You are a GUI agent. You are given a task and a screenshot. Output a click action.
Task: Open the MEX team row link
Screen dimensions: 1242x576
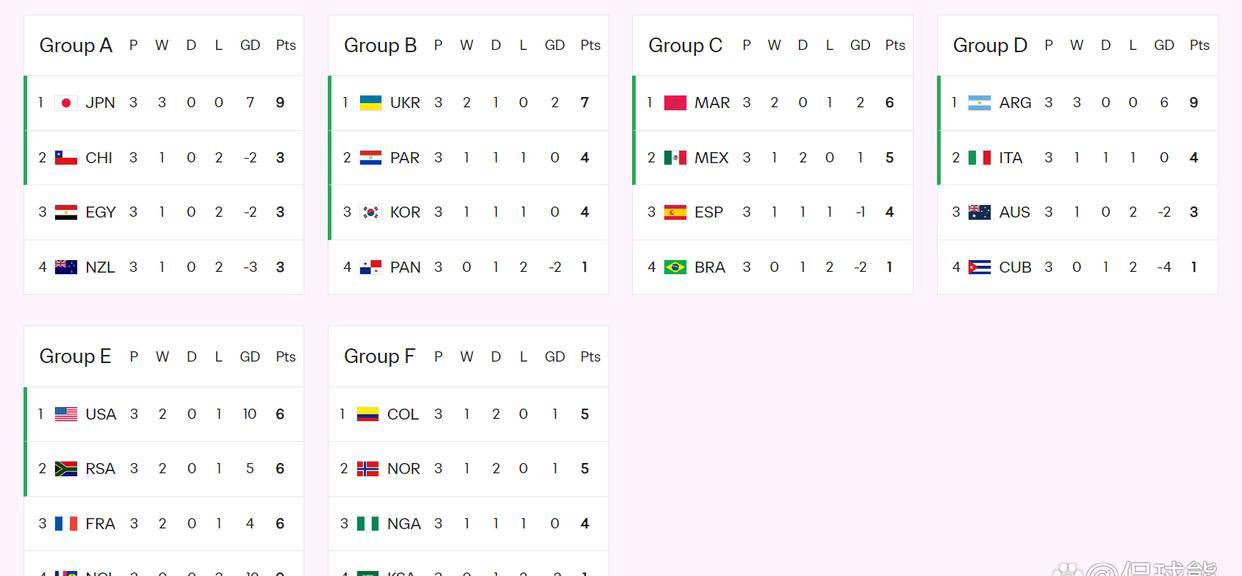(x=711, y=158)
